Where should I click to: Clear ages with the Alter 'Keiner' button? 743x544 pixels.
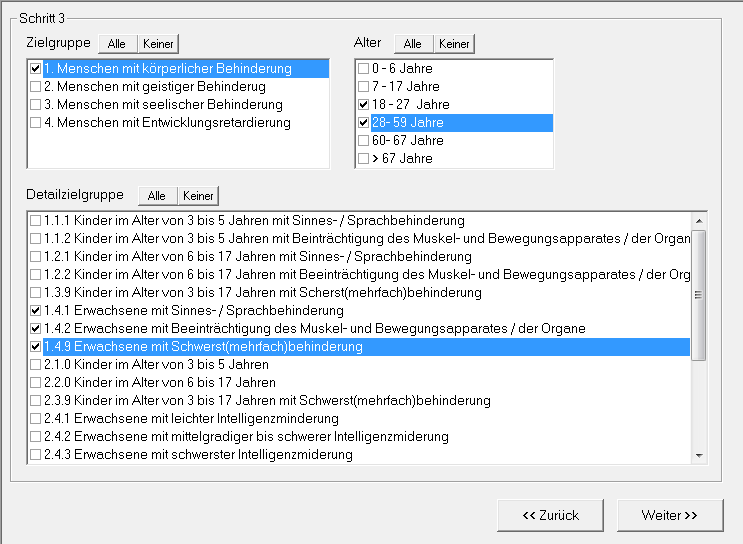coord(454,44)
